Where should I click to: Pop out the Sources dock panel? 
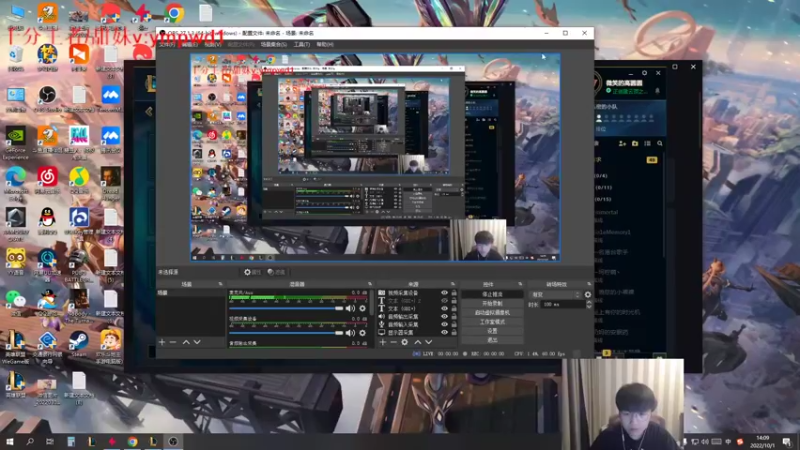click(x=453, y=284)
